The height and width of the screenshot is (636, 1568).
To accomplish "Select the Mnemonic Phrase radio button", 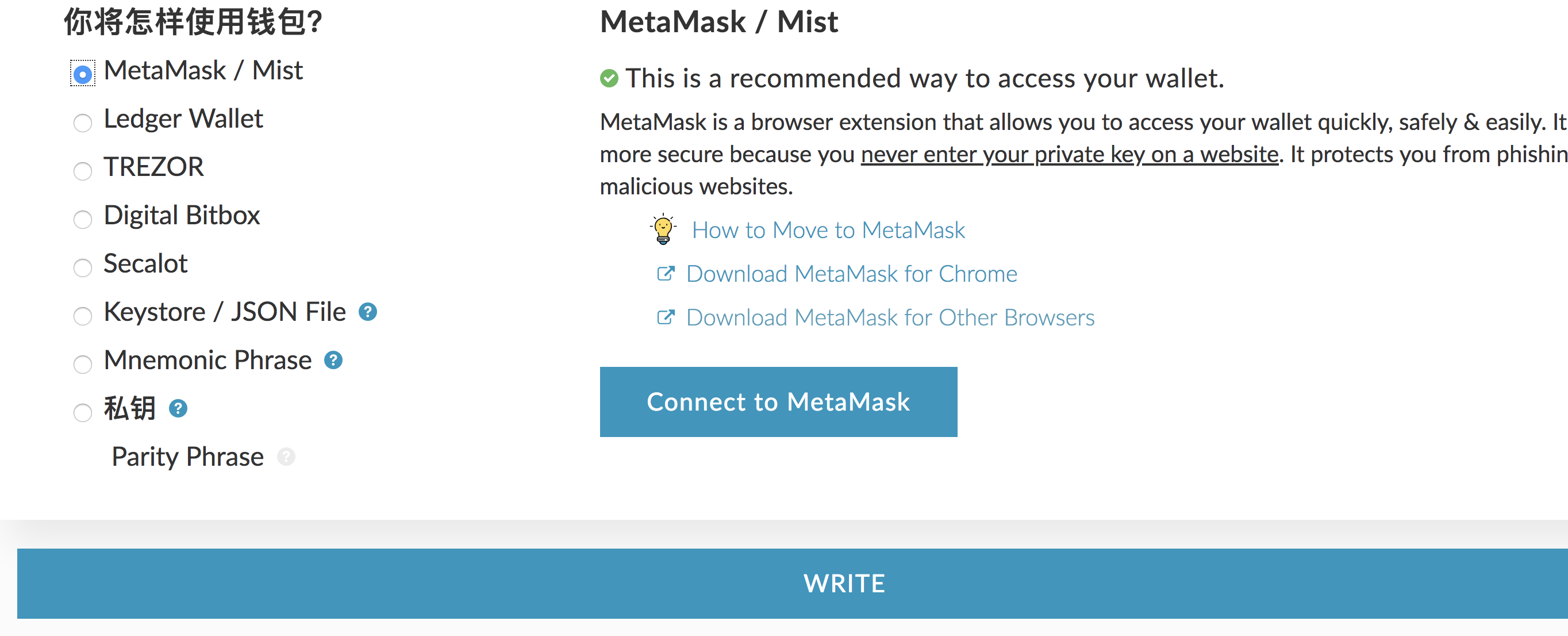I will pyautogui.click(x=83, y=365).
